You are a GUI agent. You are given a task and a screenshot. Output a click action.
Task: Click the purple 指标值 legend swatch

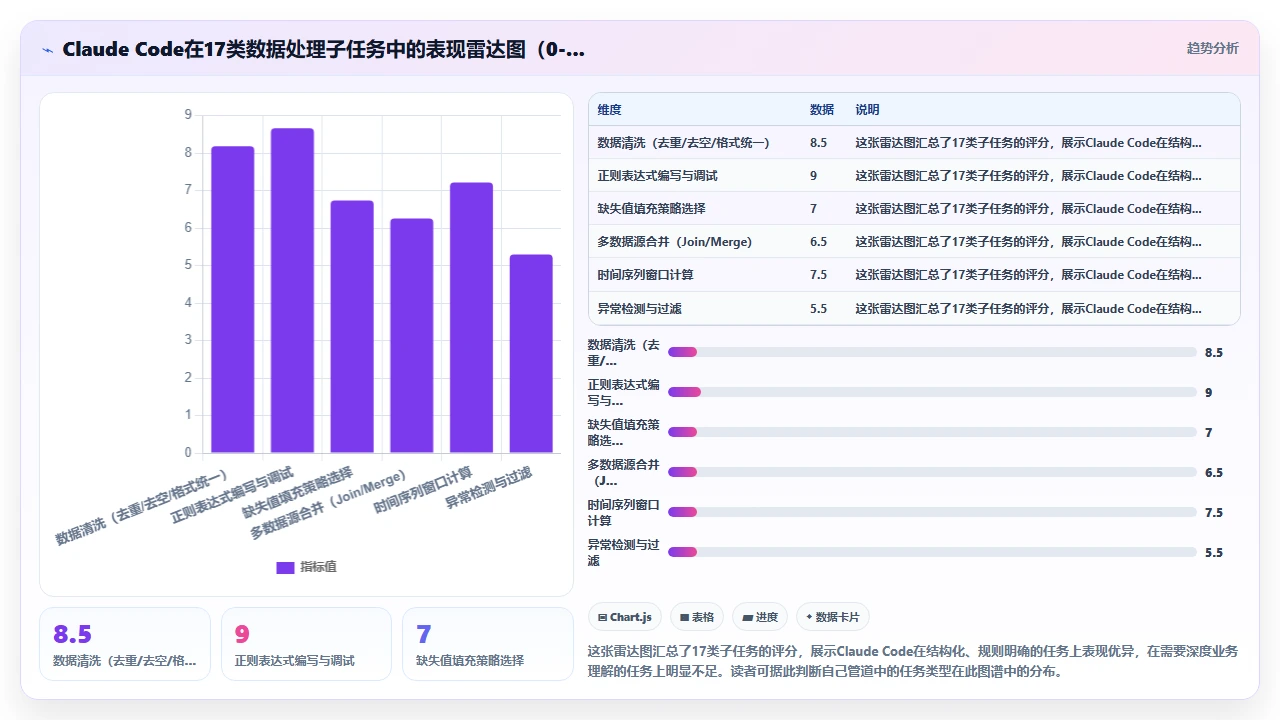coord(285,567)
